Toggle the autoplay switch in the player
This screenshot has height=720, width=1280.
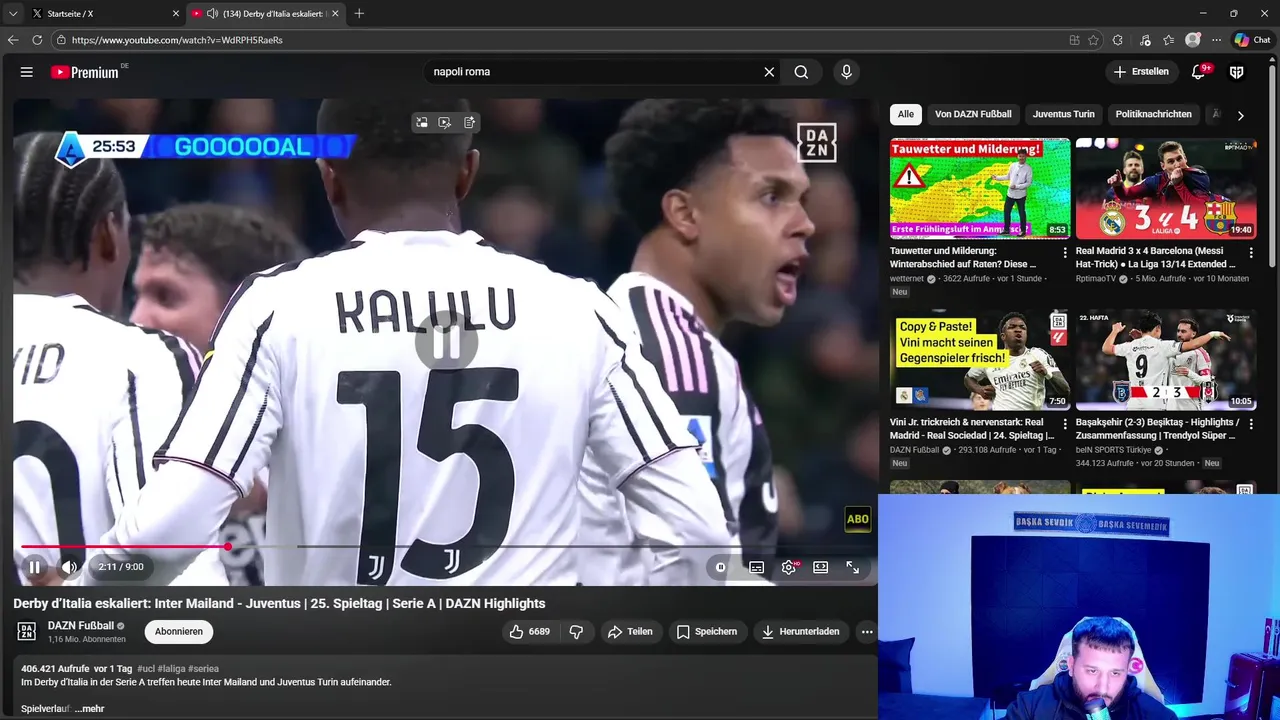(x=720, y=567)
